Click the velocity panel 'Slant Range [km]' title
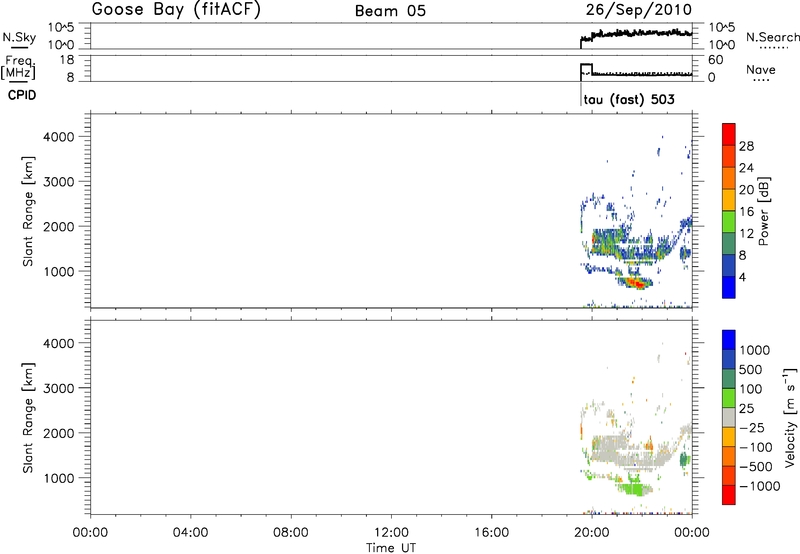This screenshot has width=800, height=554. (x=28, y=418)
